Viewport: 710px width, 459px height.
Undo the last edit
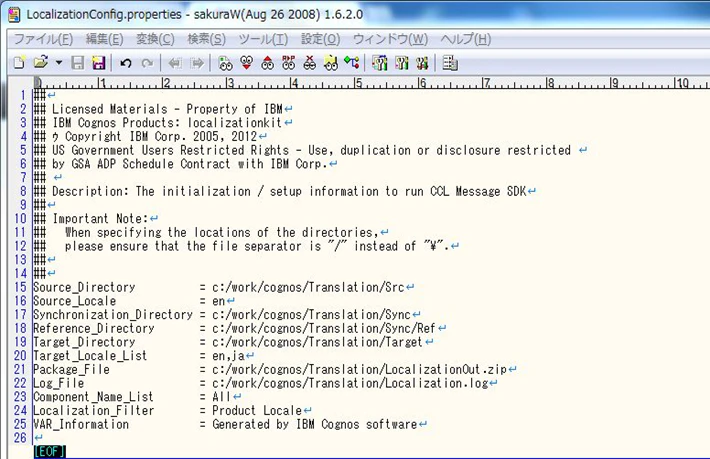pyautogui.click(x=126, y=63)
